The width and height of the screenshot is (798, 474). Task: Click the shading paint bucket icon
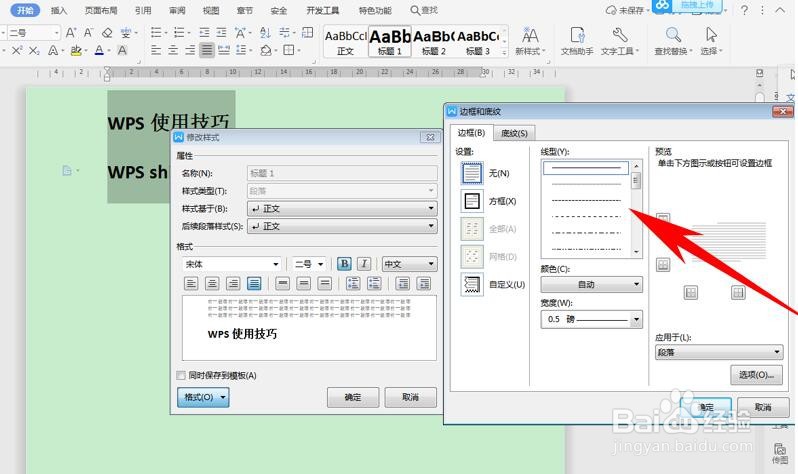[266, 50]
